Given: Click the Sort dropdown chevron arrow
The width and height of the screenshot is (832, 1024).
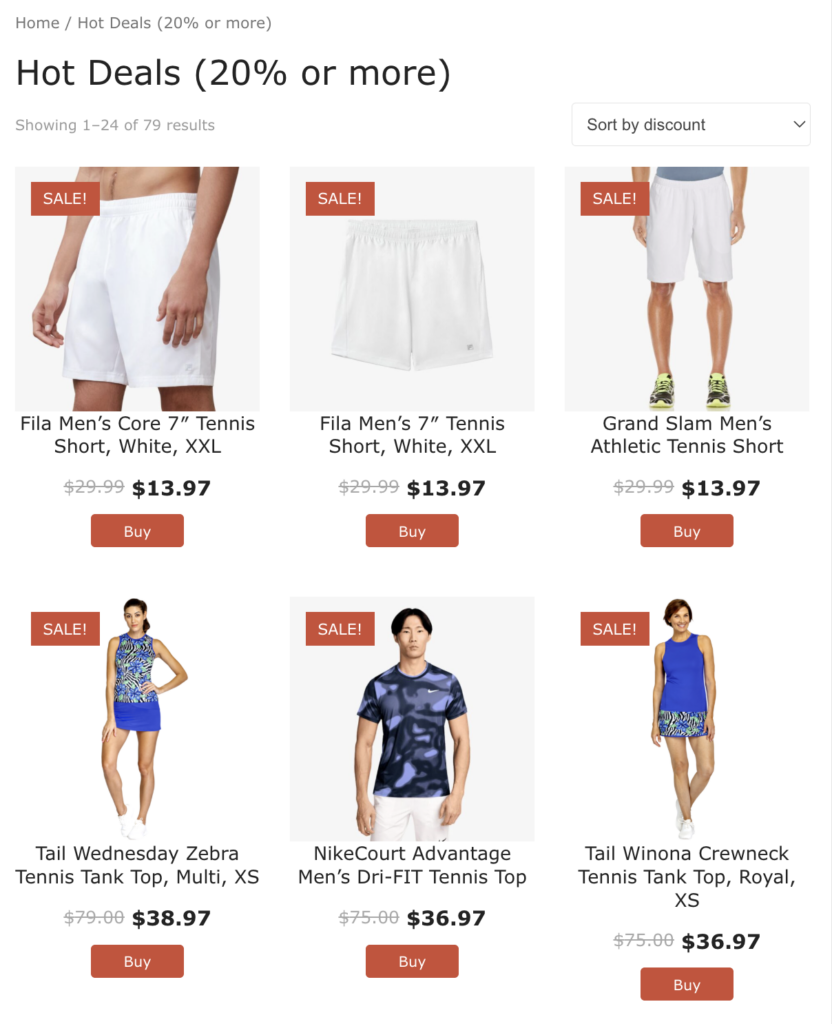Looking at the screenshot, I should [x=799, y=124].
